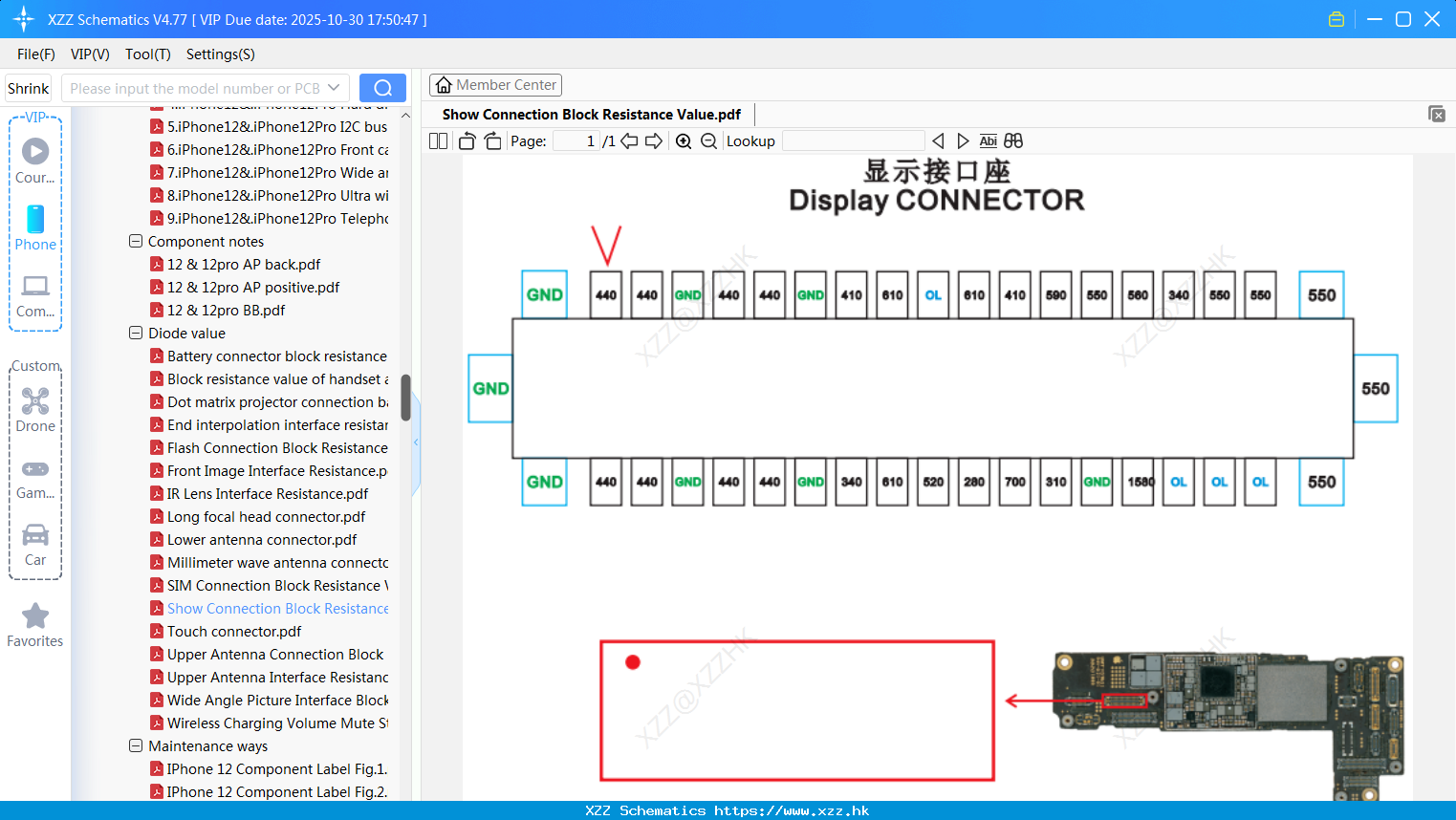The width and height of the screenshot is (1456, 820).
Task: Open the model search dropdown arrow
Action: point(334,88)
